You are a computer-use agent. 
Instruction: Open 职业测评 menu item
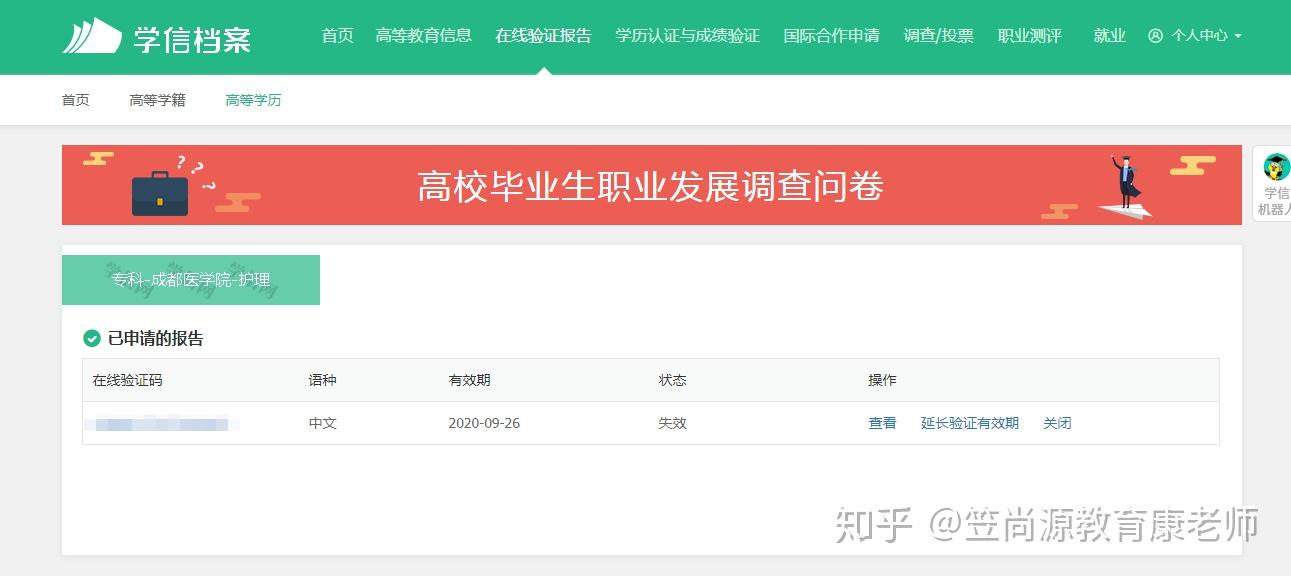[x=1029, y=36]
